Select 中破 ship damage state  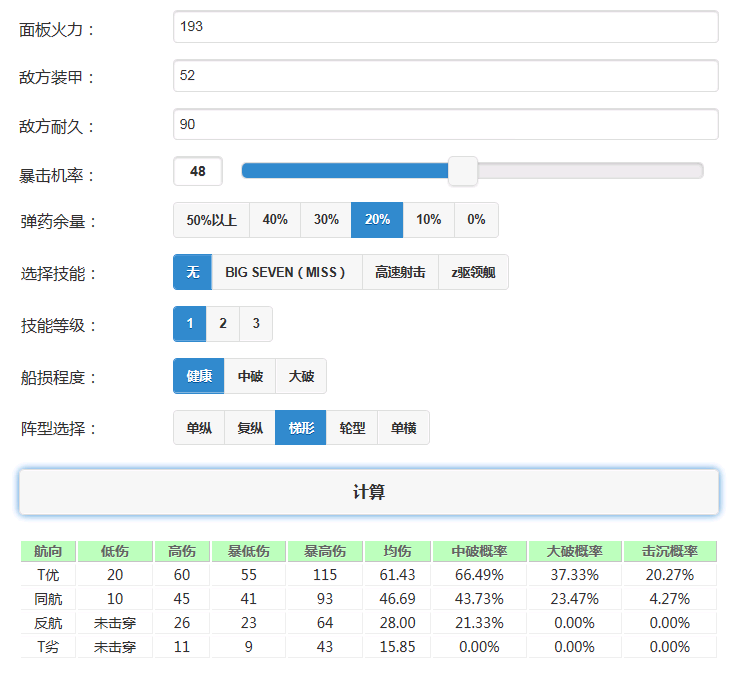pyautogui.click(x=250, y=376)
